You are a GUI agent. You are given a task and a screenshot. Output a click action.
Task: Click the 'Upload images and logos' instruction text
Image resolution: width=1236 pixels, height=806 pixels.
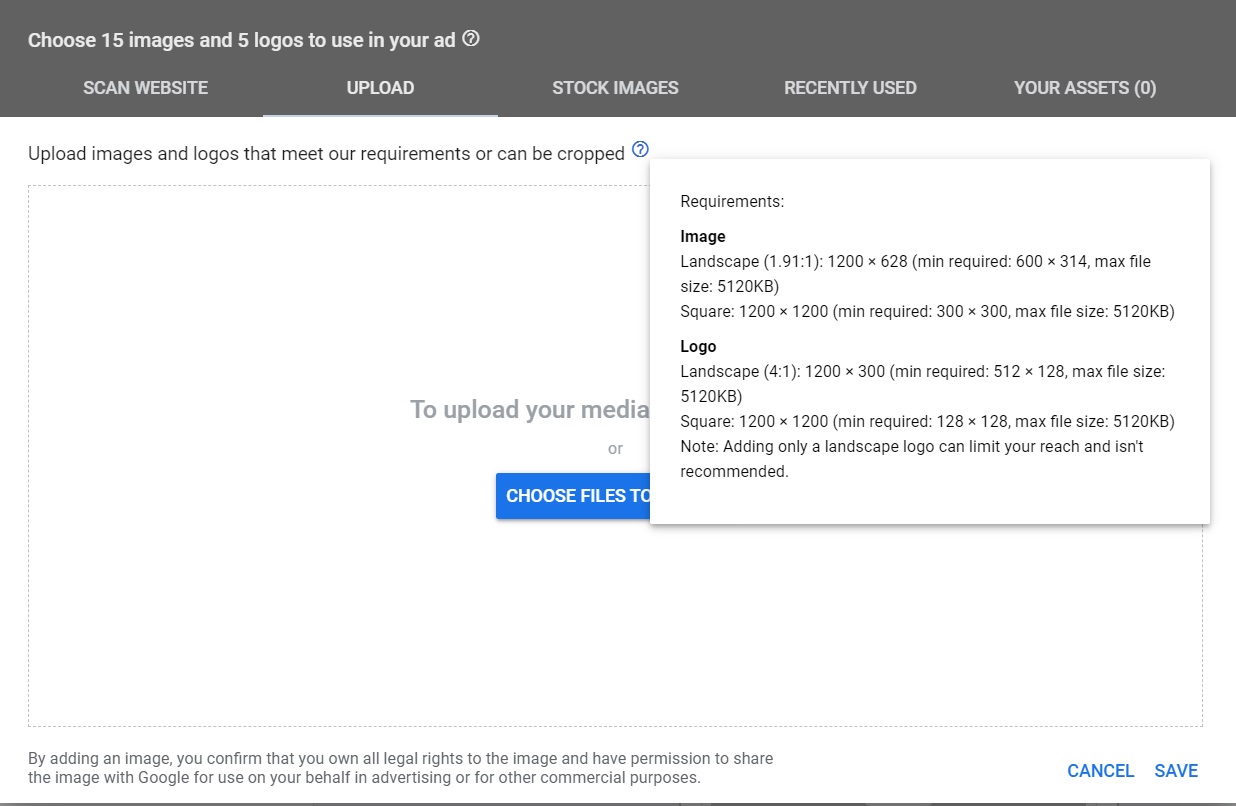pyautogui.click(x=326, y=154)
